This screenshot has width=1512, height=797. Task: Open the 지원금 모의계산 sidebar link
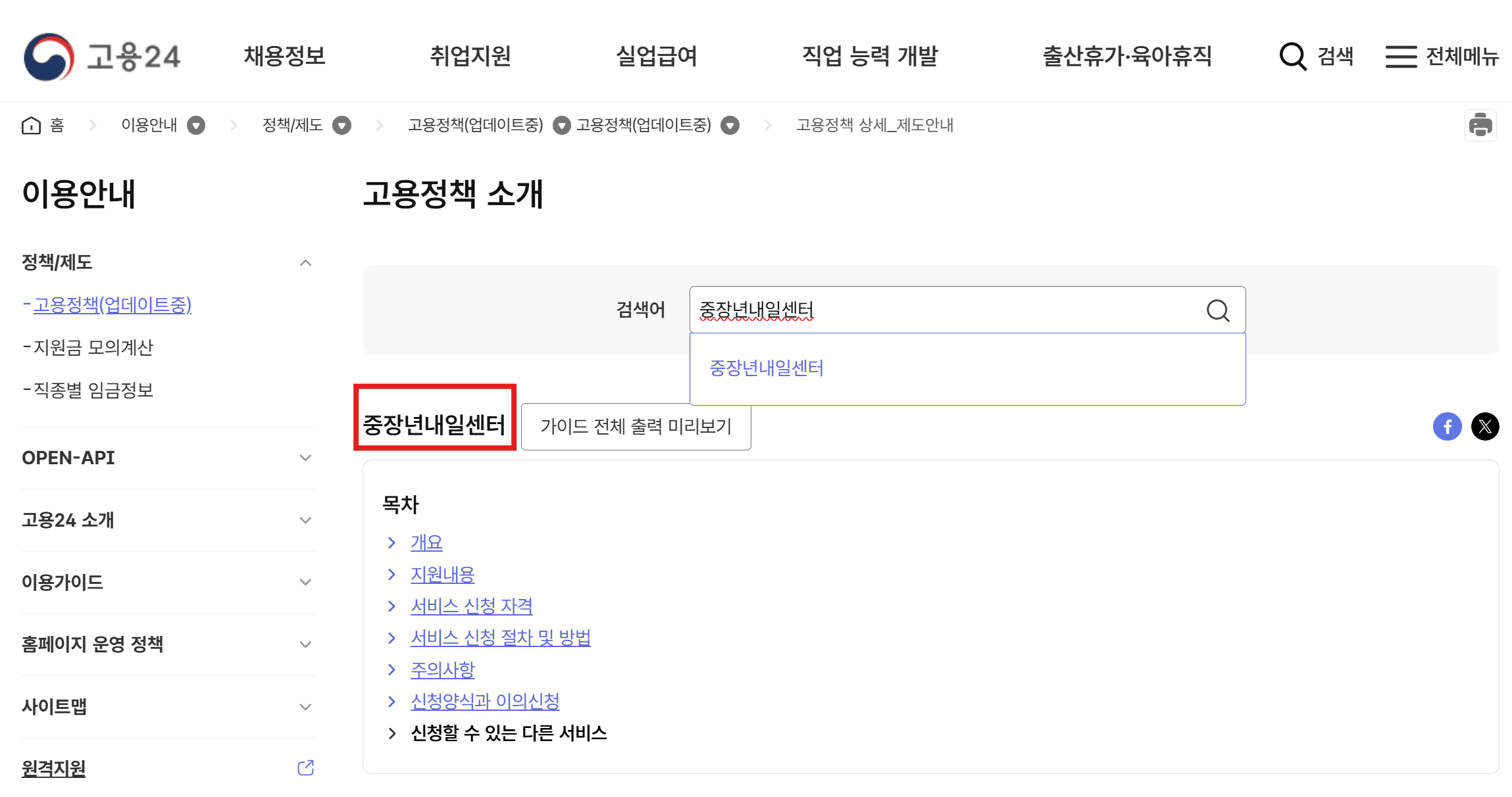(93, 348)
